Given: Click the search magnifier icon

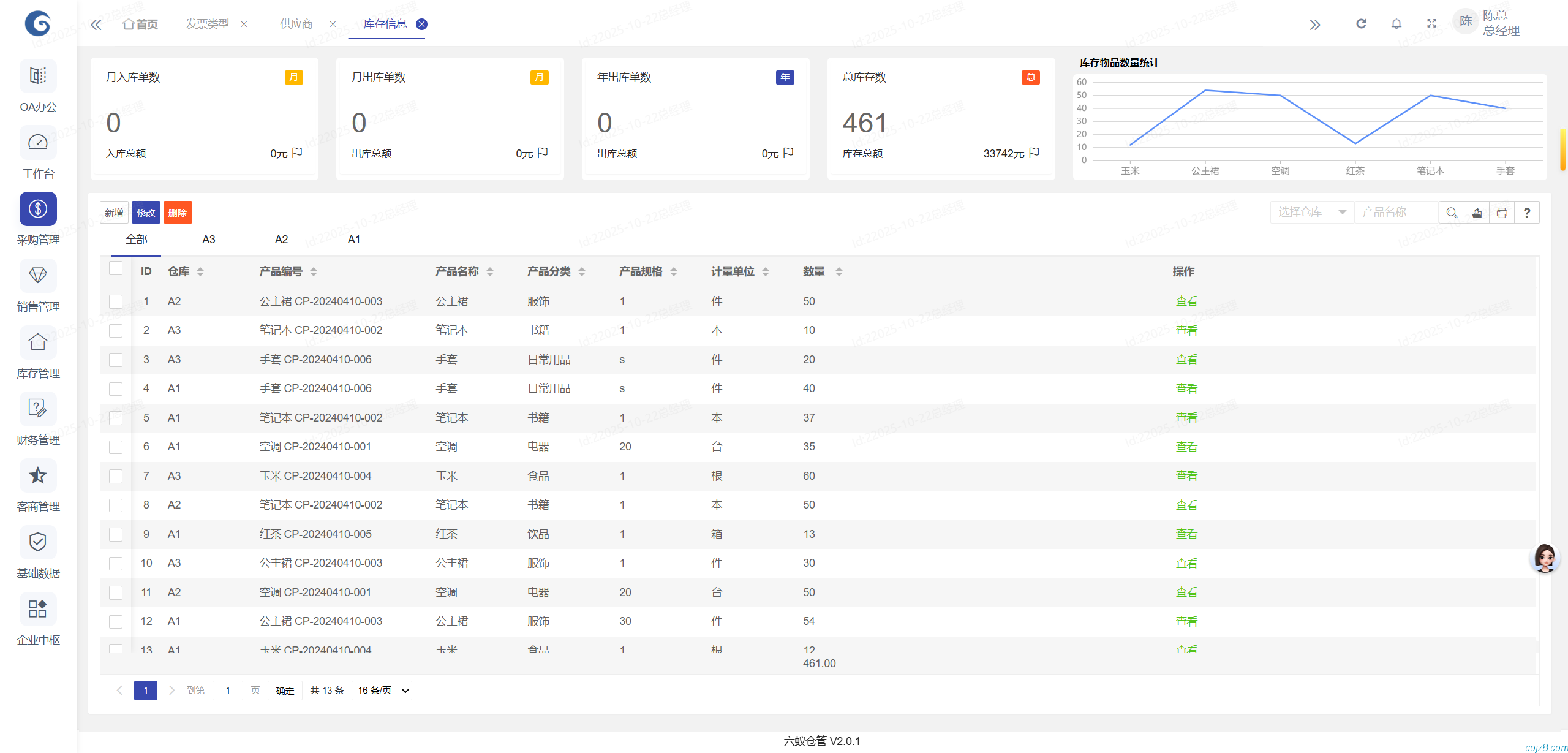Looking at the screenshot, I should tap(1452, 212).
